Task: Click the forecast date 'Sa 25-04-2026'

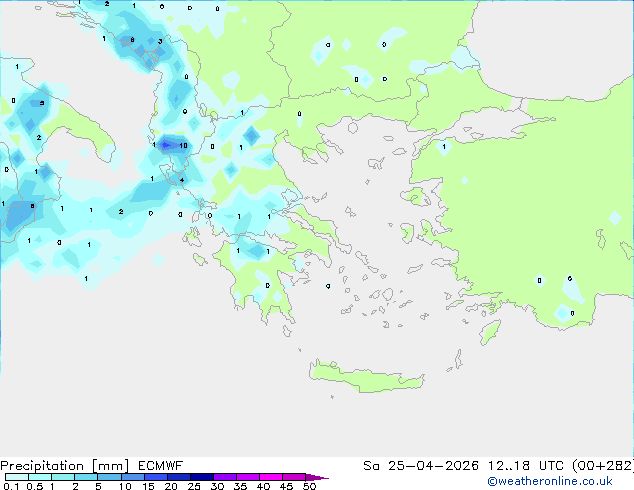Action: [421, 466]
